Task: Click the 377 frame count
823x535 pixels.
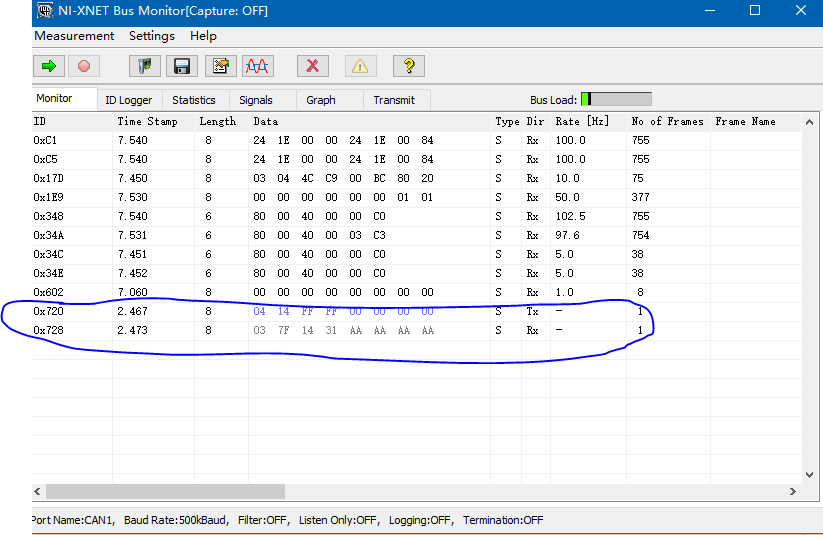Action: [640, 197]
